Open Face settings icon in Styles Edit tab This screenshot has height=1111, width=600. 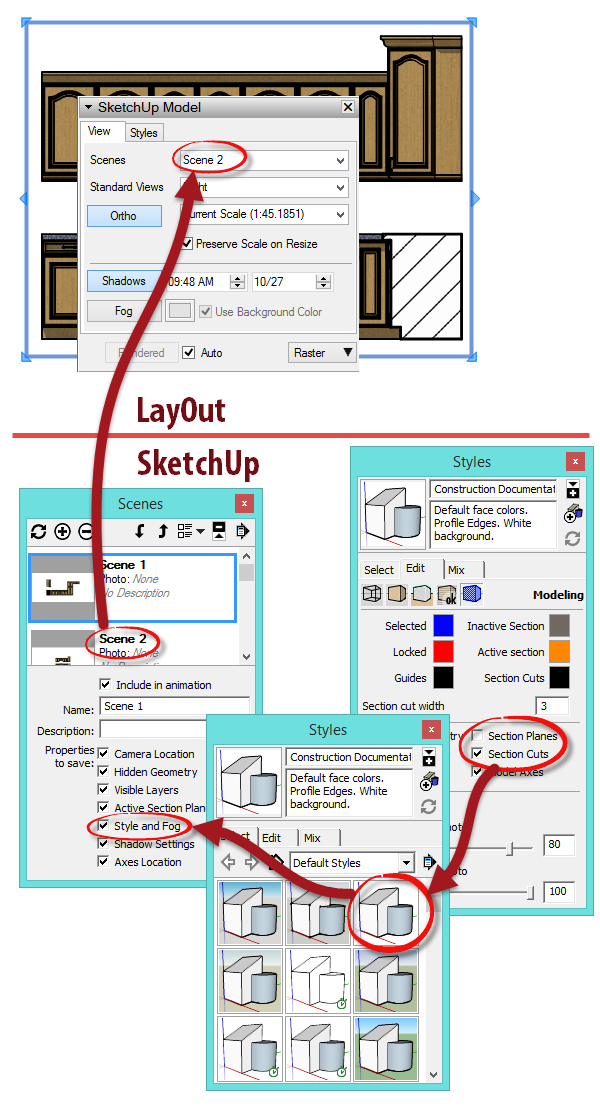(x=396, y=594)
